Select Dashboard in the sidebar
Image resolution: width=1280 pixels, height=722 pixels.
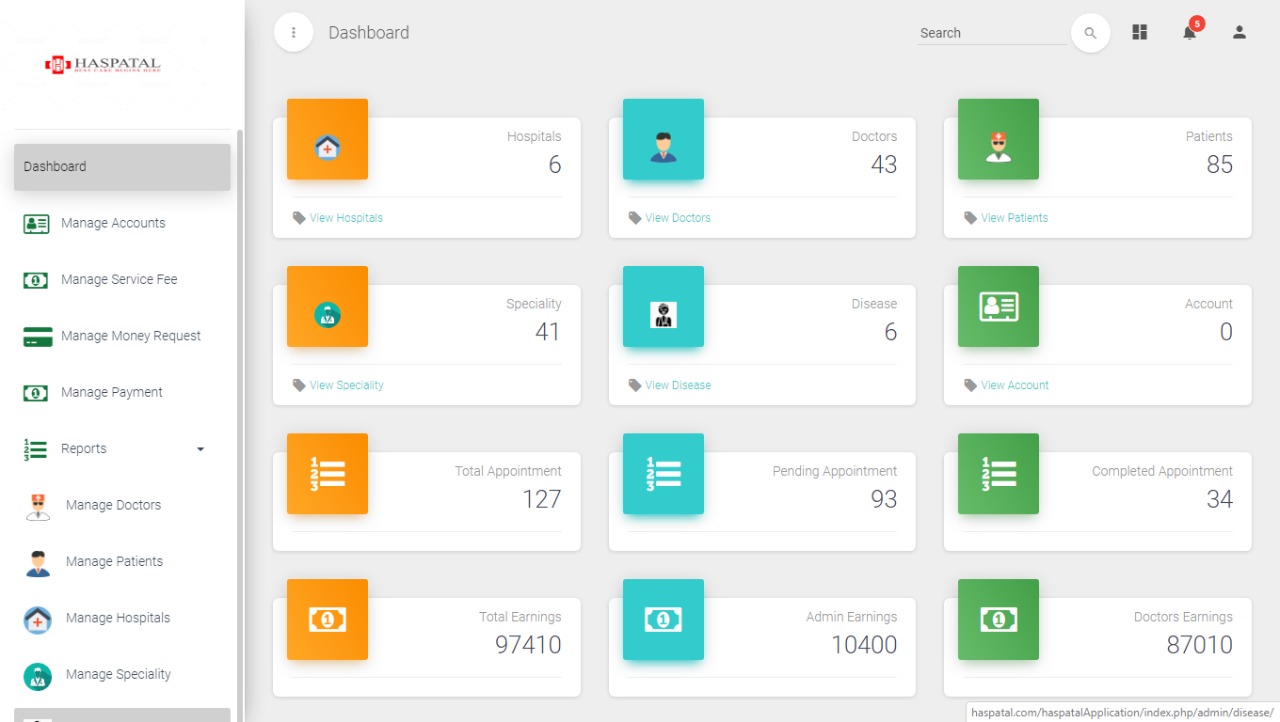coord(54,166)
